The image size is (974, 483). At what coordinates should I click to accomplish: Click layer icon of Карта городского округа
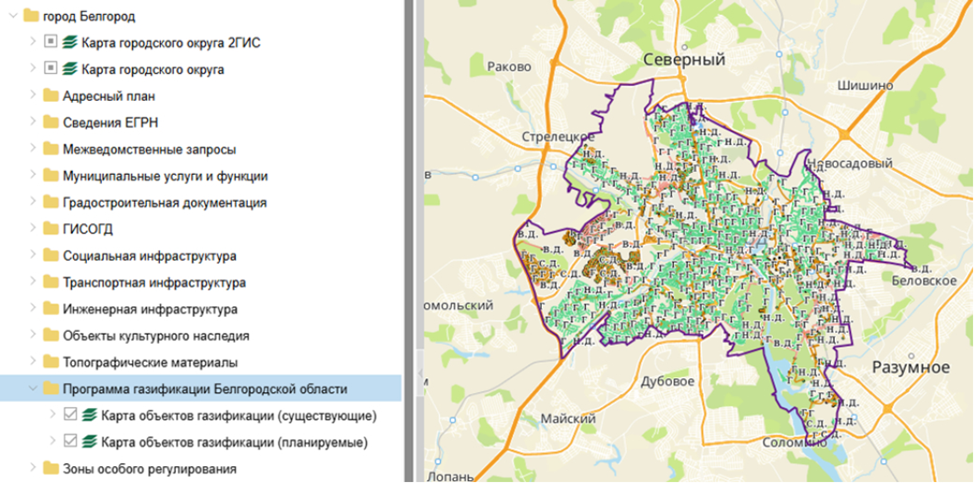click(70, 70)
